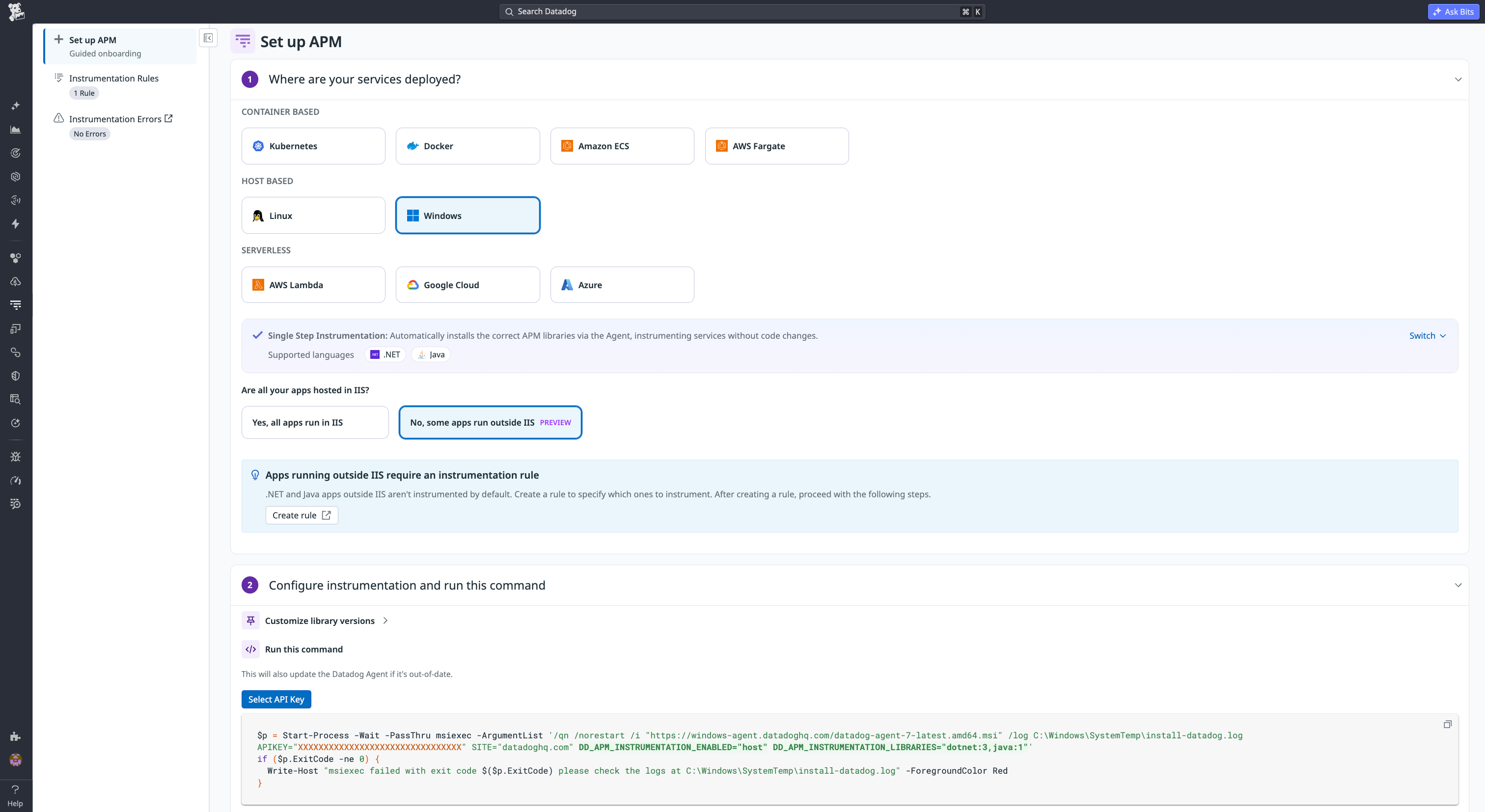
Task: Open the table search Logs sidebar icon
Action: pos(16,400)
